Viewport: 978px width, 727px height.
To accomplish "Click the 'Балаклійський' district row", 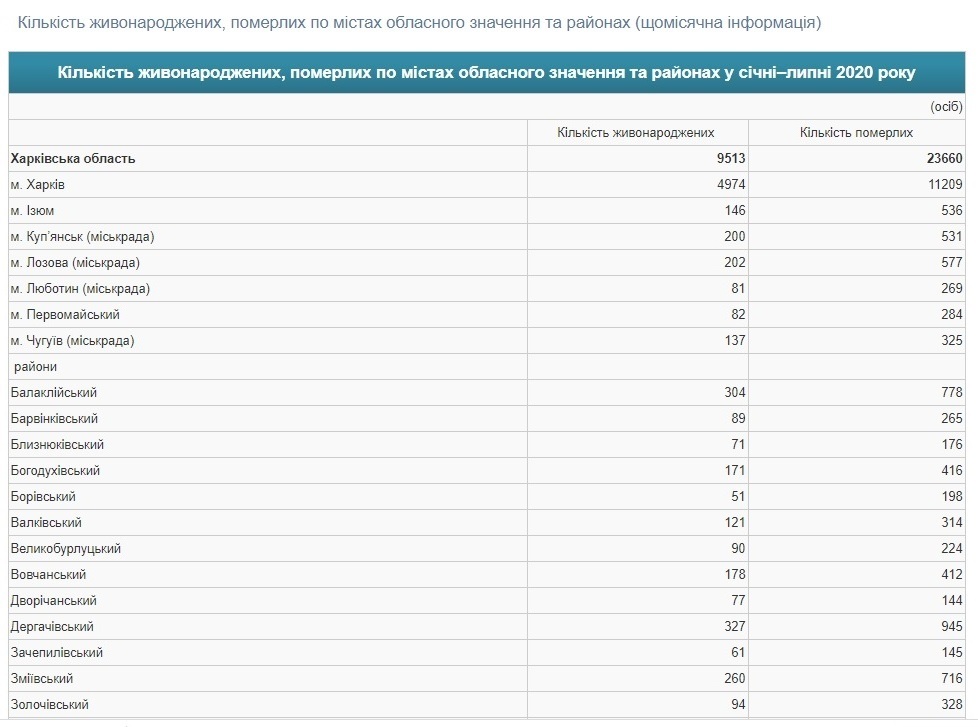I will 487,393.
